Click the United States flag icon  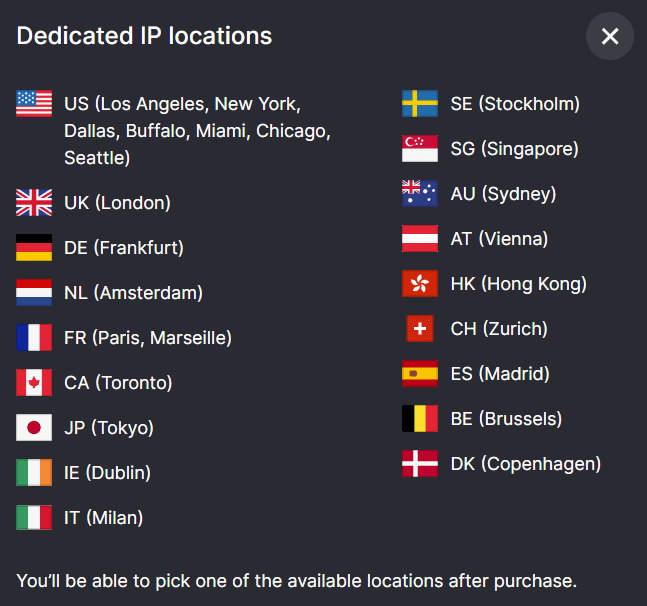34,104
